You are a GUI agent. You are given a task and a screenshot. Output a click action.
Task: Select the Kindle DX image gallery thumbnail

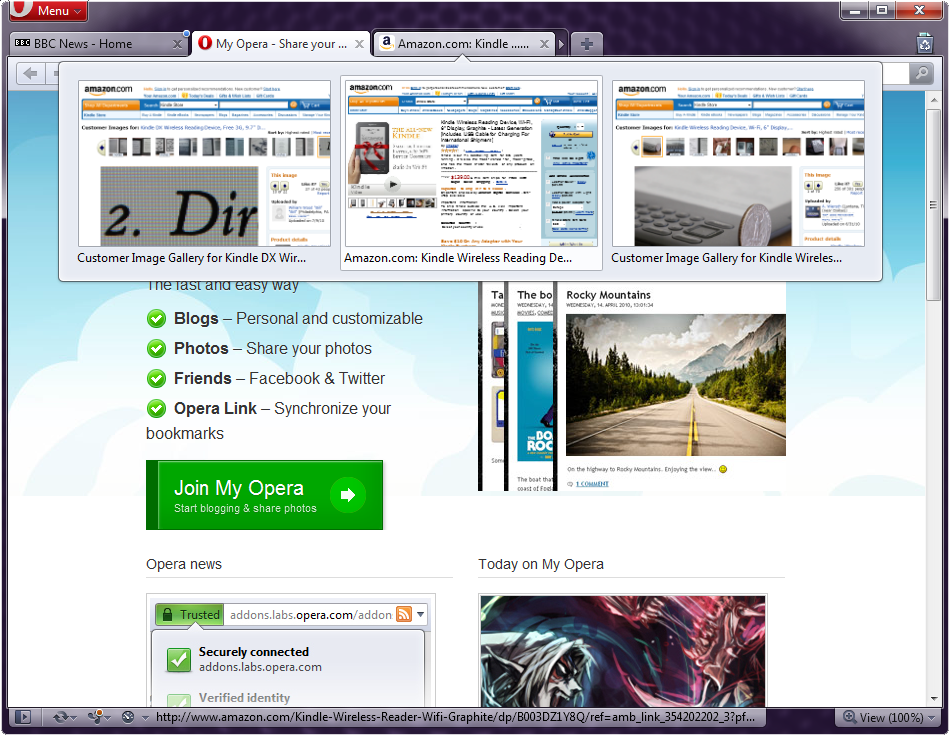point(204,165)
